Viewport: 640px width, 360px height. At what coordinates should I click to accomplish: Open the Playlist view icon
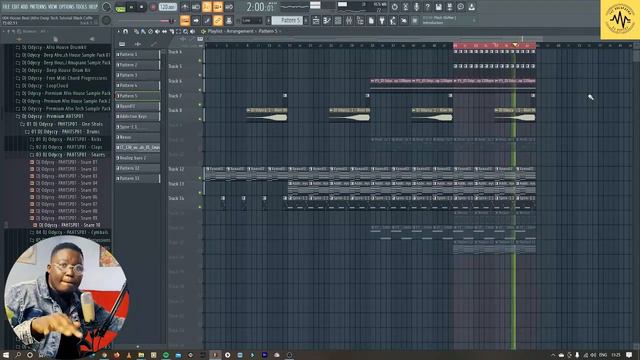click(316, 20)
